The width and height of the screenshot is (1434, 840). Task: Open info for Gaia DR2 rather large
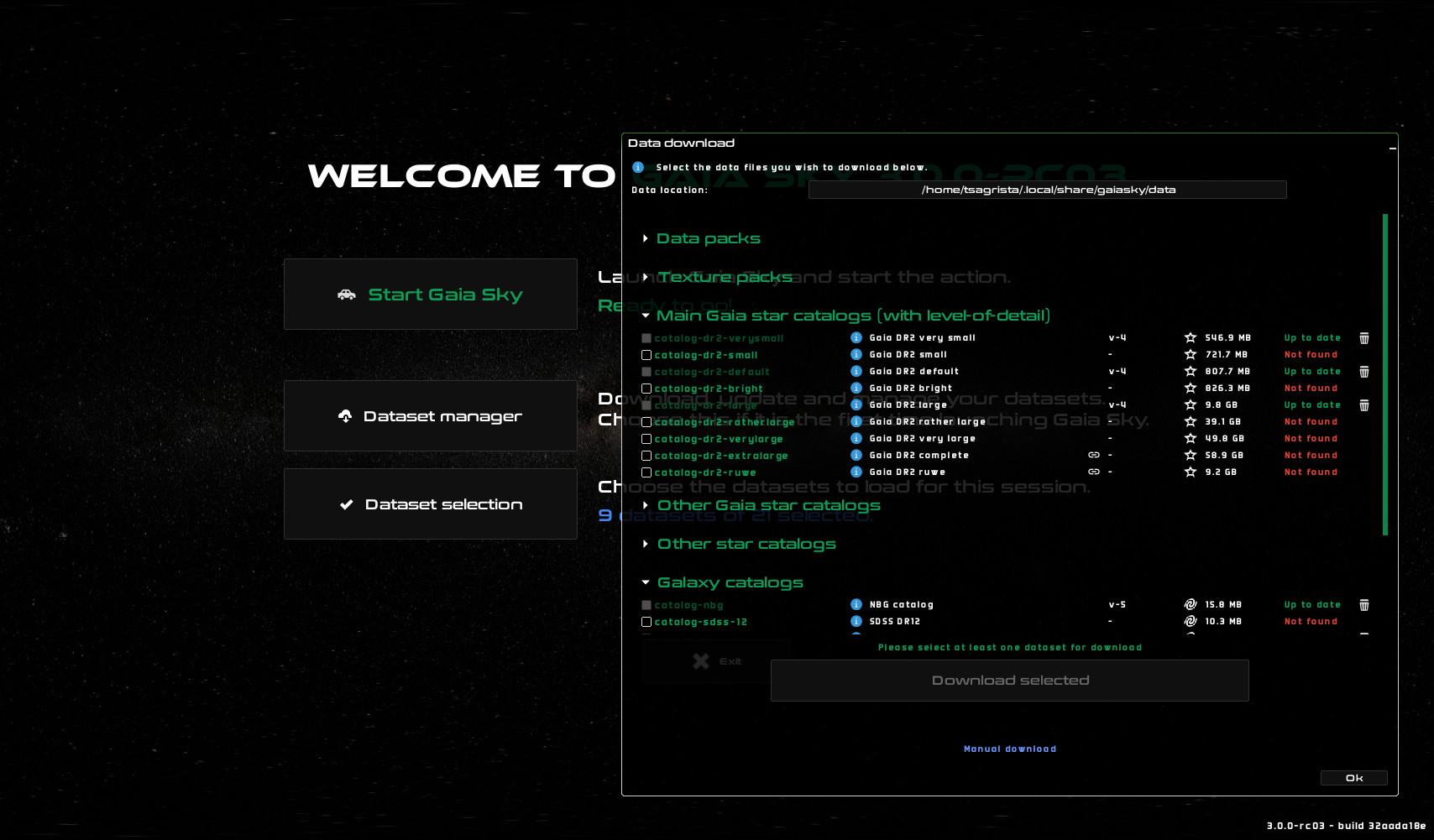click(x=856, y=422)
